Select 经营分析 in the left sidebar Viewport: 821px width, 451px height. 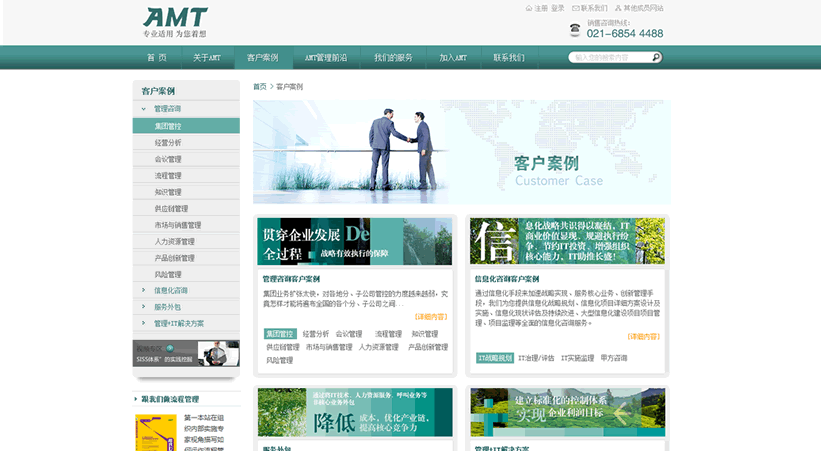pyautogui.click(x=168, y=143)
